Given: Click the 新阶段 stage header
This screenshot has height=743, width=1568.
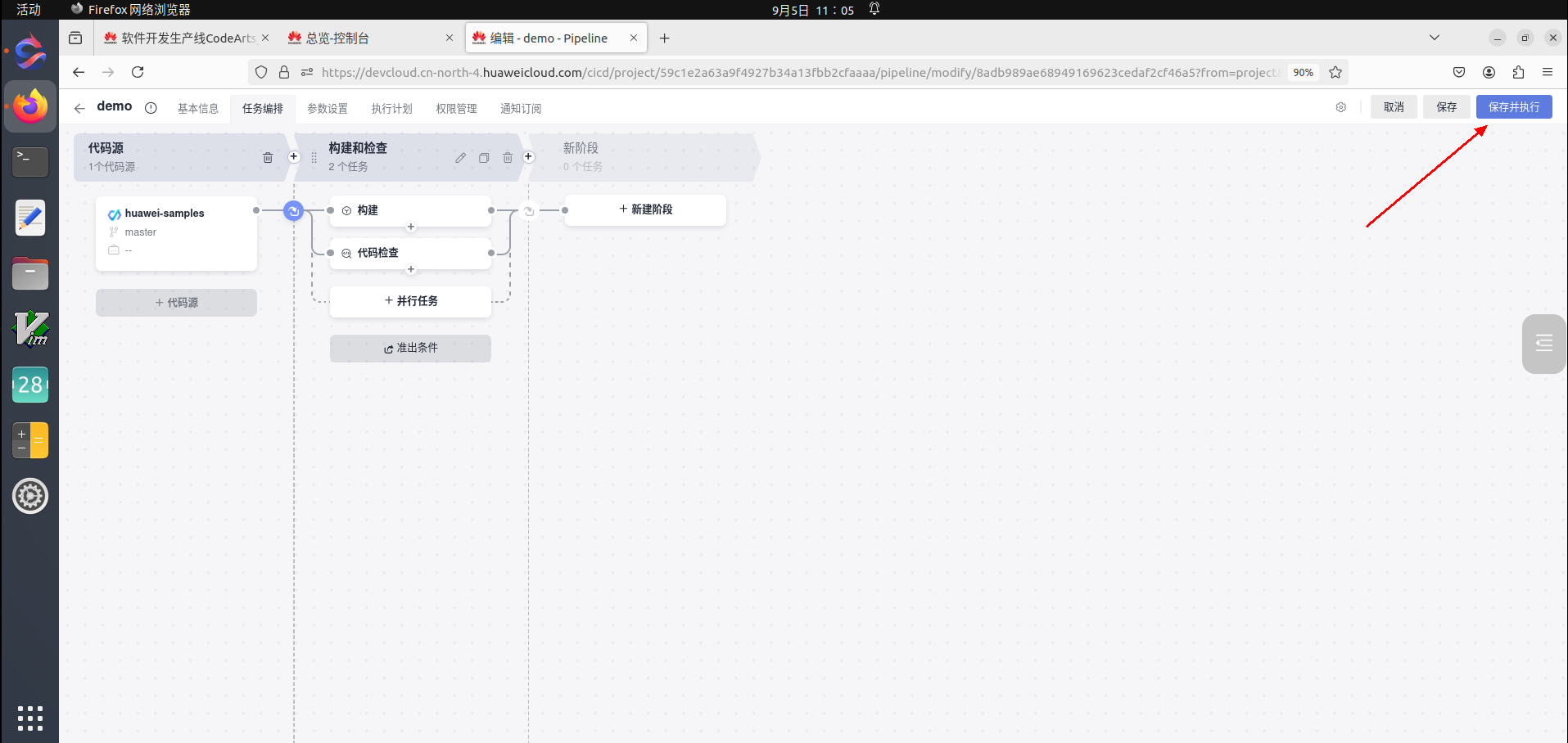Looking at the screenshot, I should coord(644,157).
